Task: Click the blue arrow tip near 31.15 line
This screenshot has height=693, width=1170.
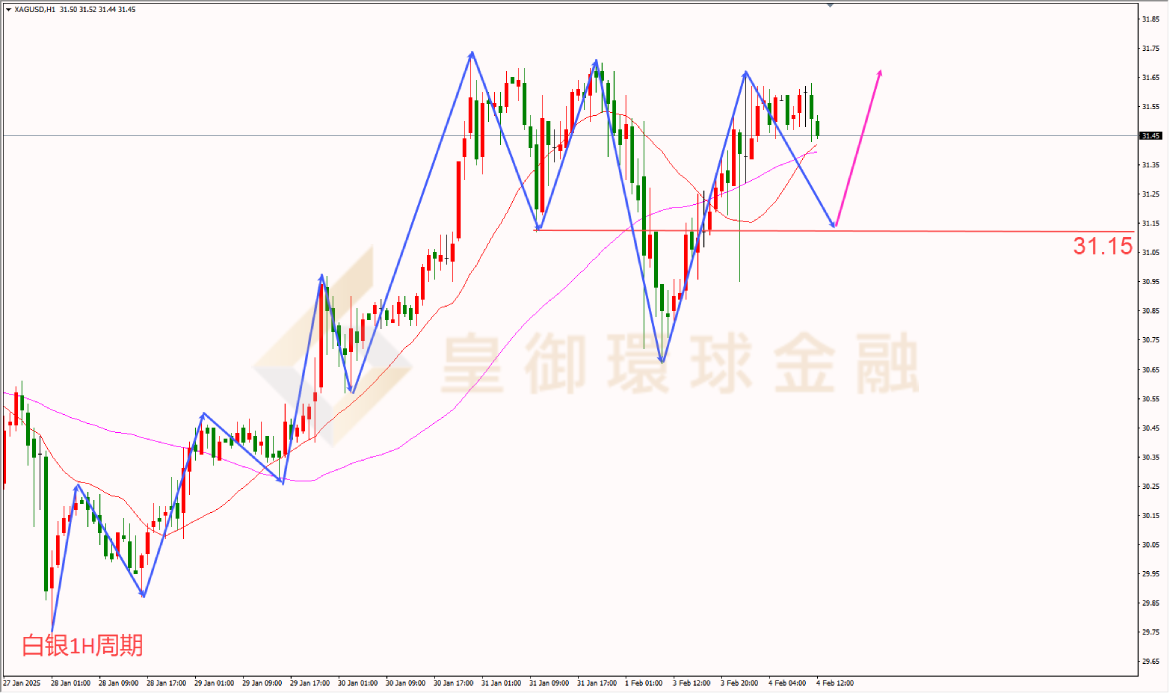Action: (x=833, y=224)
